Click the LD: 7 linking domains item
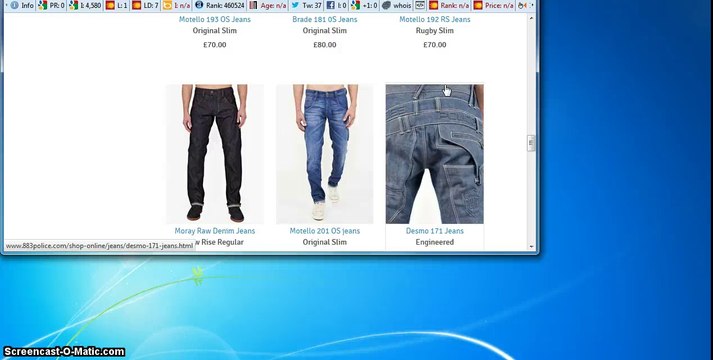 145,5
